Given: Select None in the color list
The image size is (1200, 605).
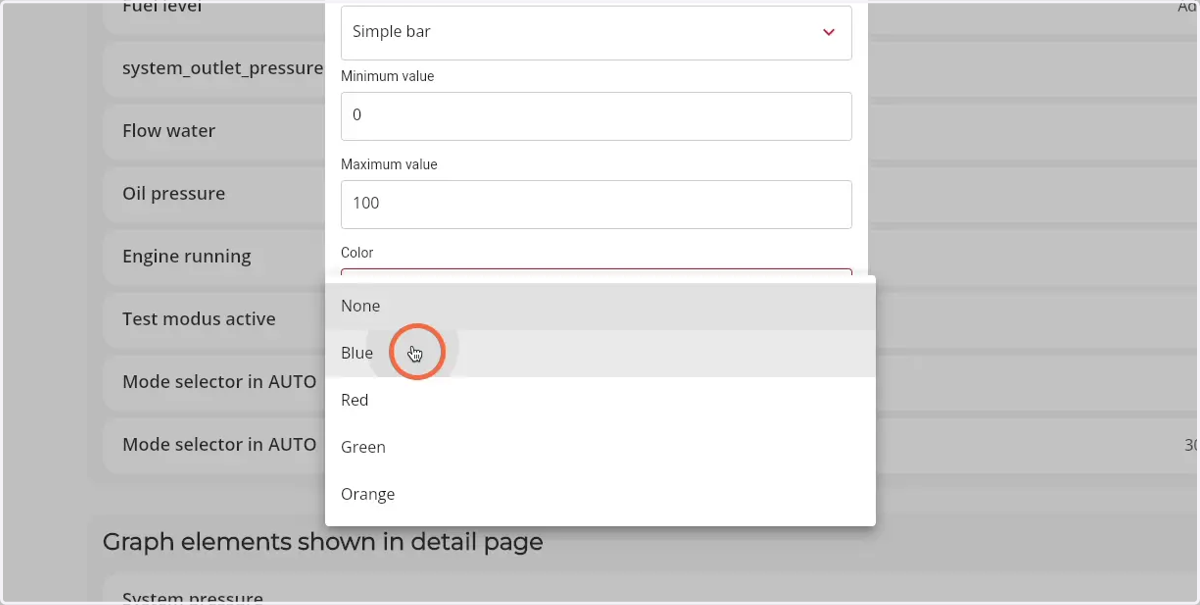Looking at the screenshot, I should [600, 306].
